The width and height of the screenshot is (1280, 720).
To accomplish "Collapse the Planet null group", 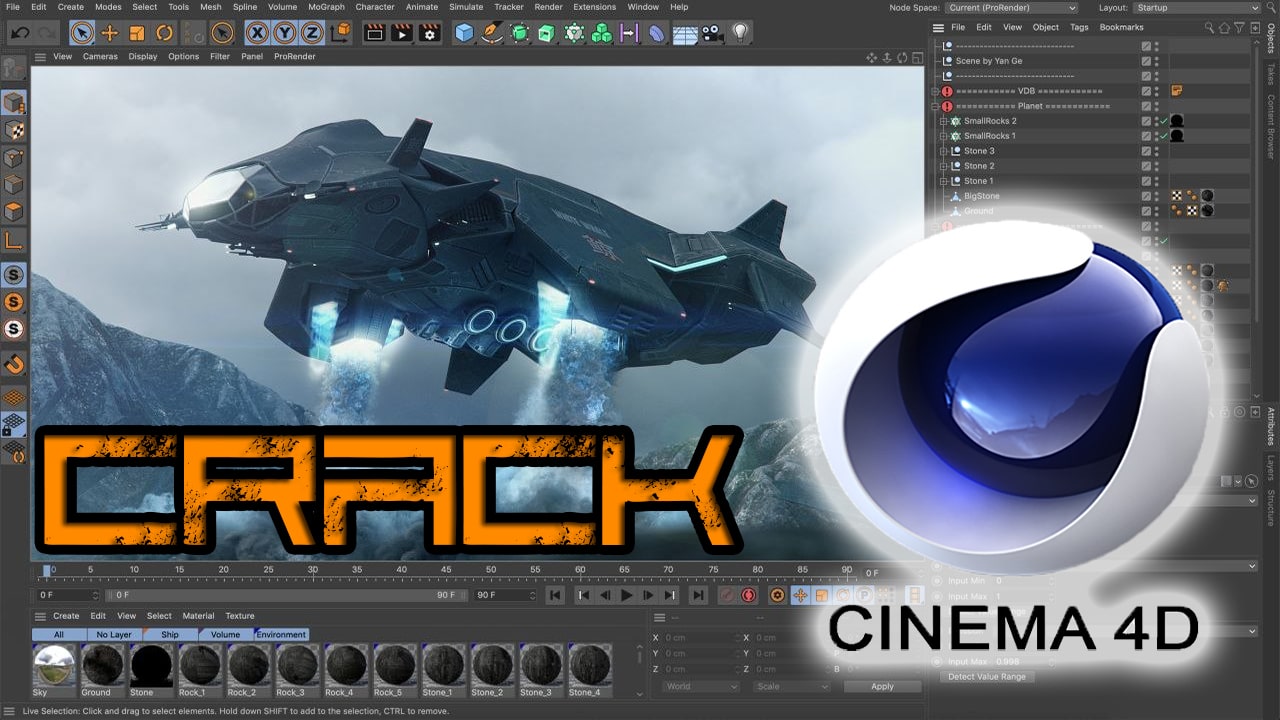I will tap(935, 106).
